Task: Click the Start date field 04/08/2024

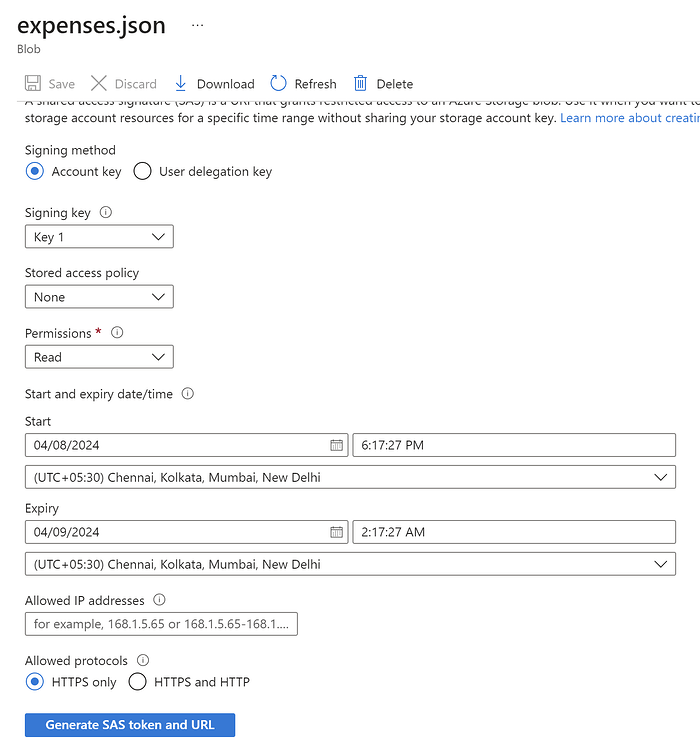Action: (187, 445)
